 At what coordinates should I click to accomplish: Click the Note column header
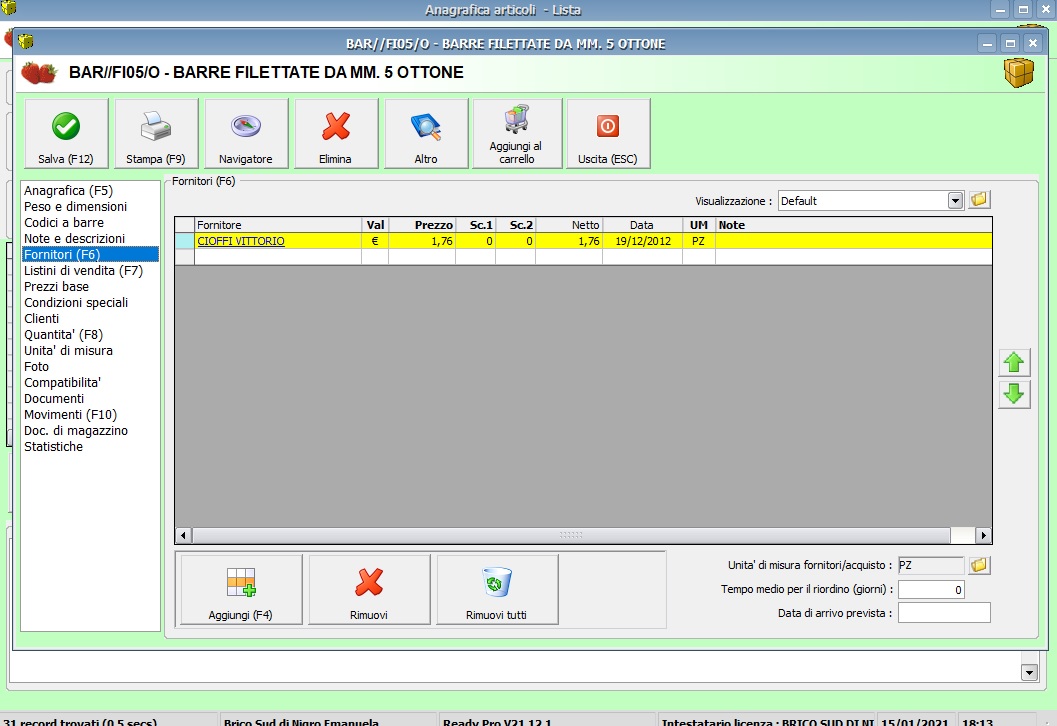pyautogui.click(x=853, y=225)
